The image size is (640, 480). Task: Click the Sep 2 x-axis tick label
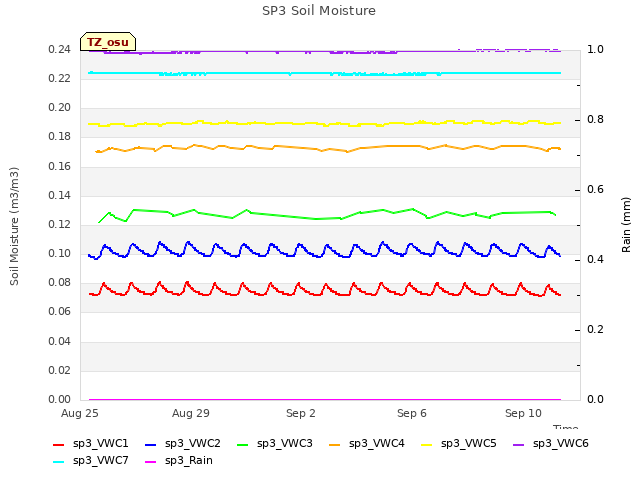[301, 413]
